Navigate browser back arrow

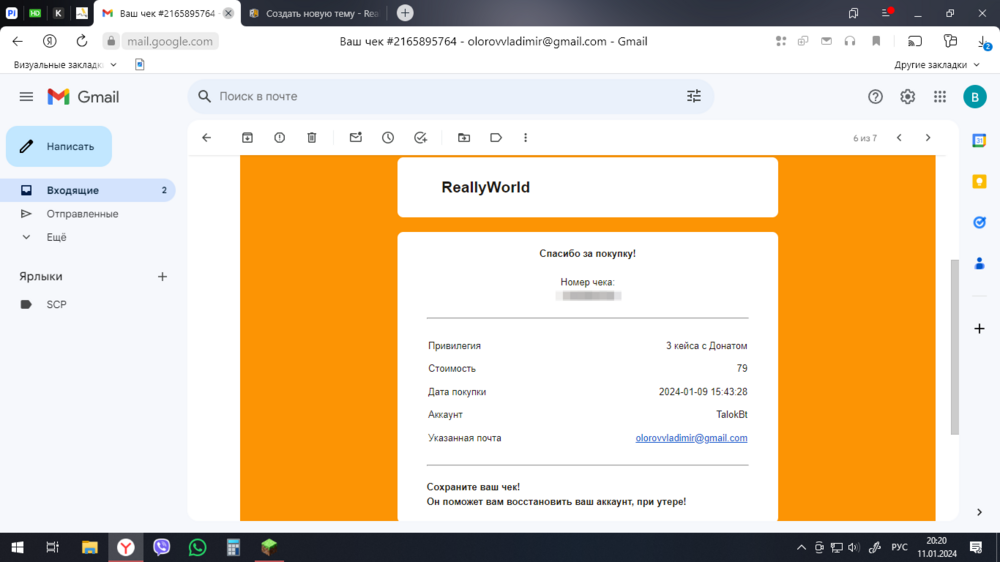point(17,41)
